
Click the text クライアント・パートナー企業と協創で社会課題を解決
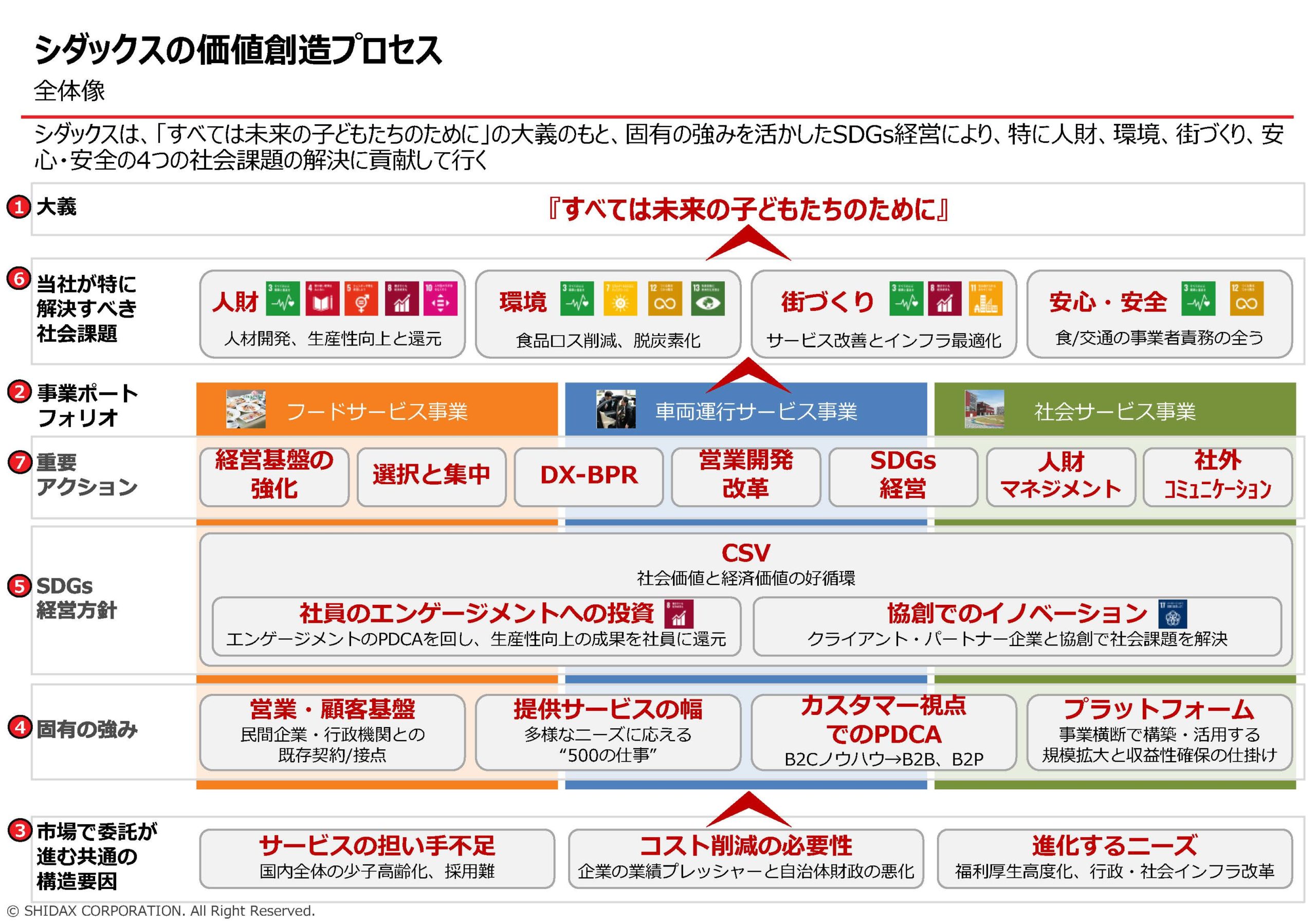[x=1017, y=639]
